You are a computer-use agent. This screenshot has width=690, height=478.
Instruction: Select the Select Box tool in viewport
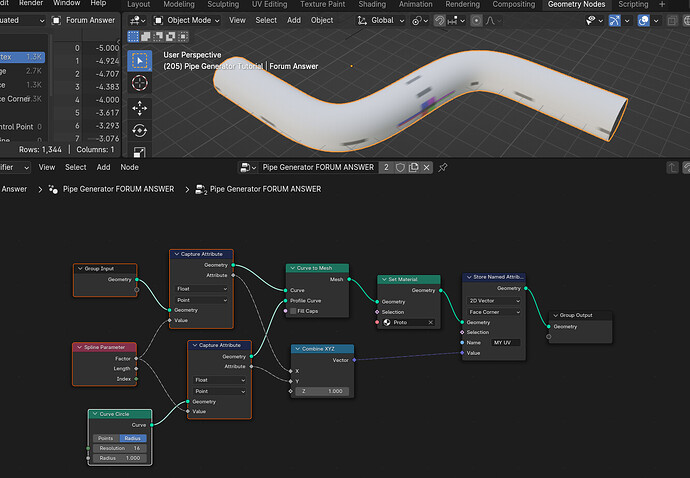(x=139, y=60)
